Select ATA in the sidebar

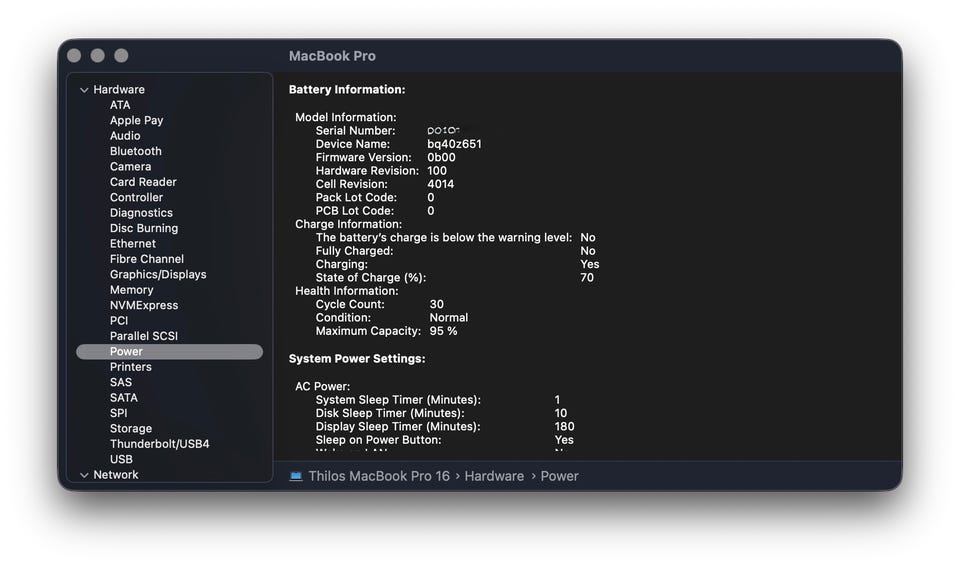click(120, 105)
